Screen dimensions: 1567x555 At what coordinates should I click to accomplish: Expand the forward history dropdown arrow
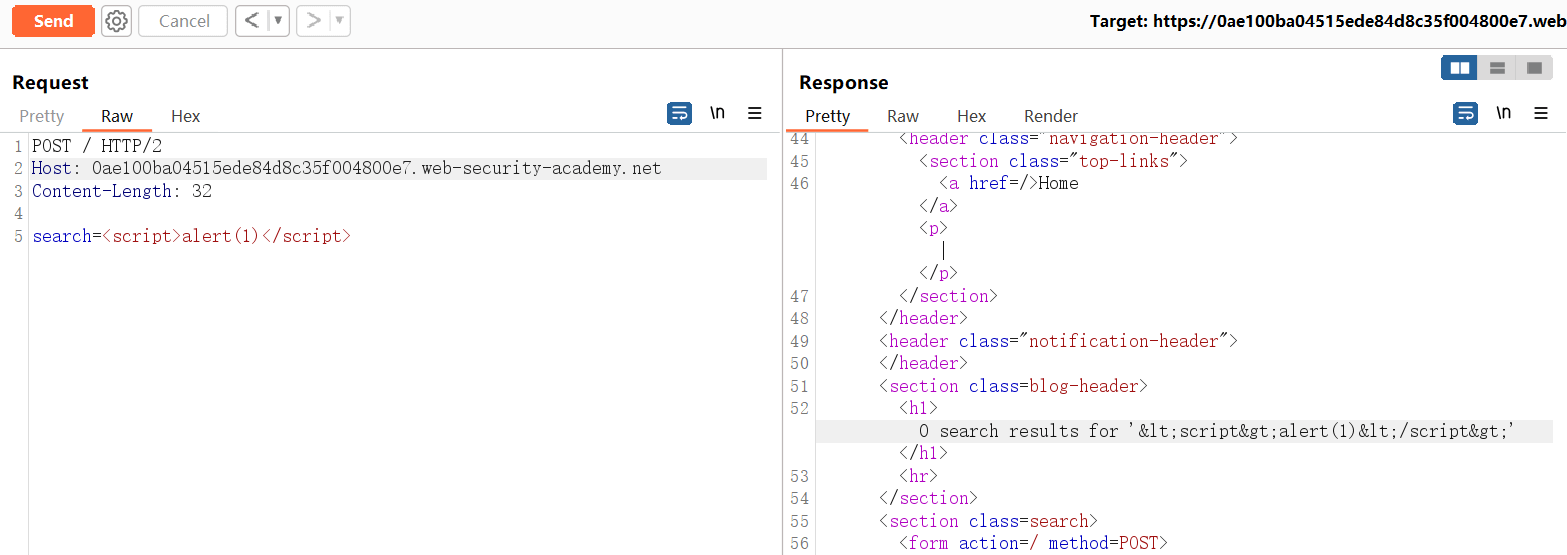pos(339,21)
